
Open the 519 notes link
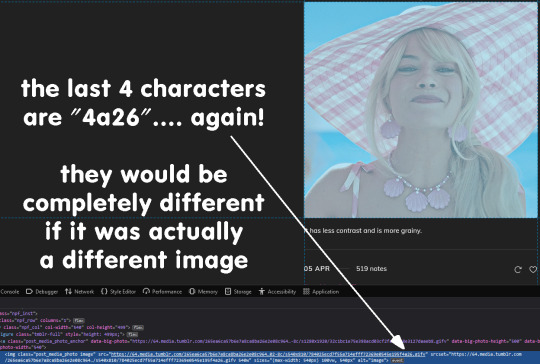(371, 269)
